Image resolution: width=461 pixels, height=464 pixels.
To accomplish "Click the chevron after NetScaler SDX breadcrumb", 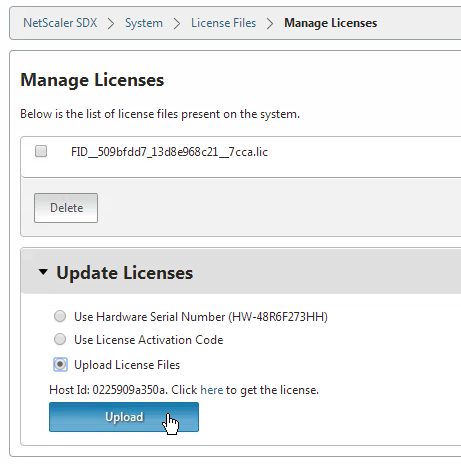I will coord(111,24).
